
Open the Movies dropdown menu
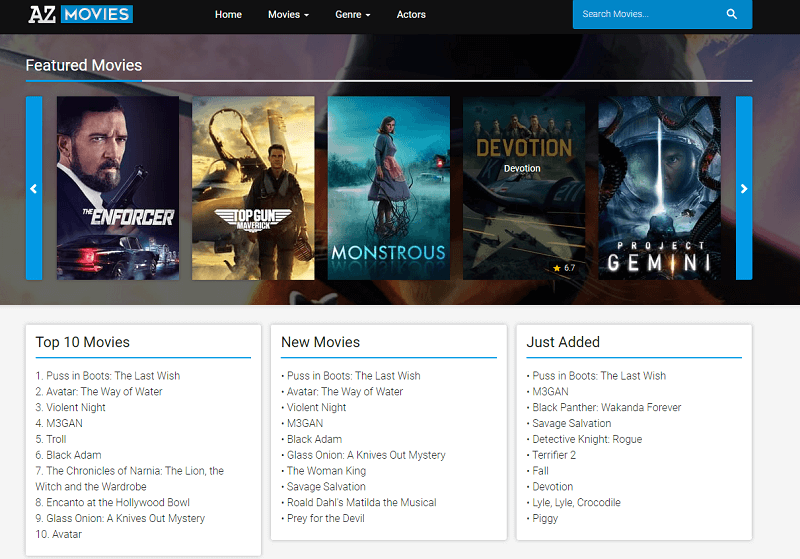click(x=288, y=15)
